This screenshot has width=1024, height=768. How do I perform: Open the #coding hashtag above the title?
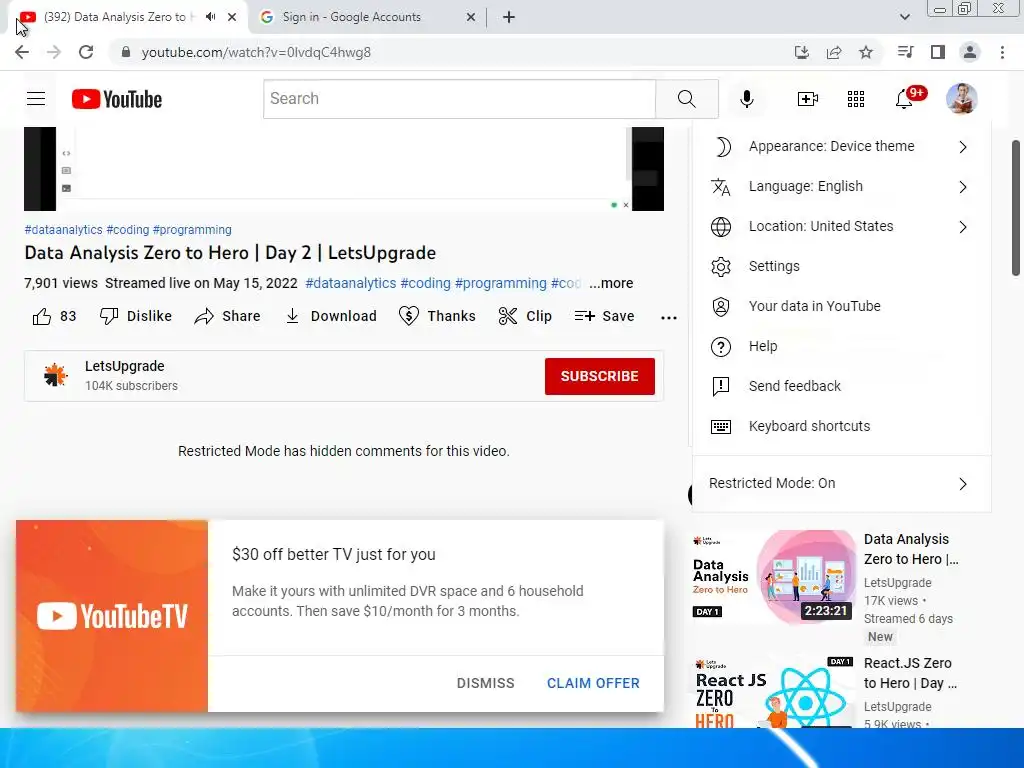[x=128, y=230]
